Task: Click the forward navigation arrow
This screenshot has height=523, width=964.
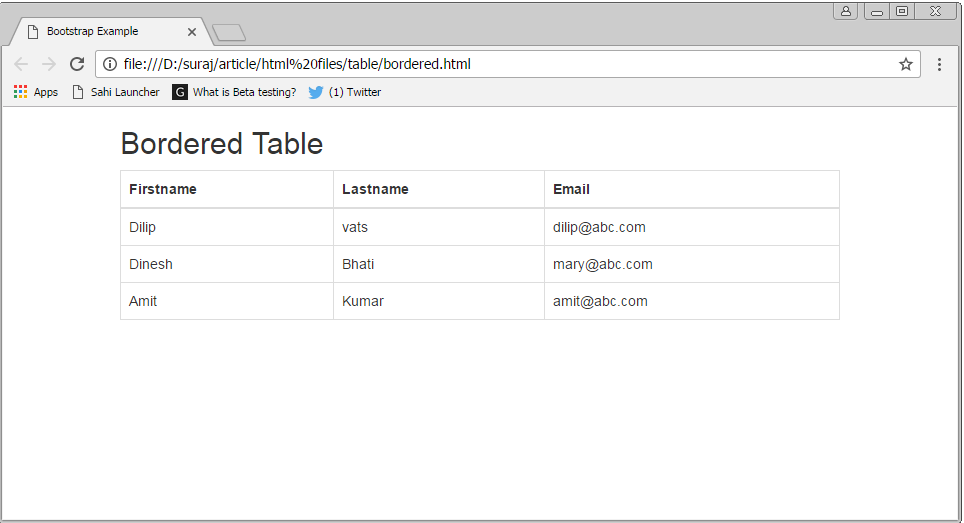Action: pyautogui.click(x=48, y=64)
